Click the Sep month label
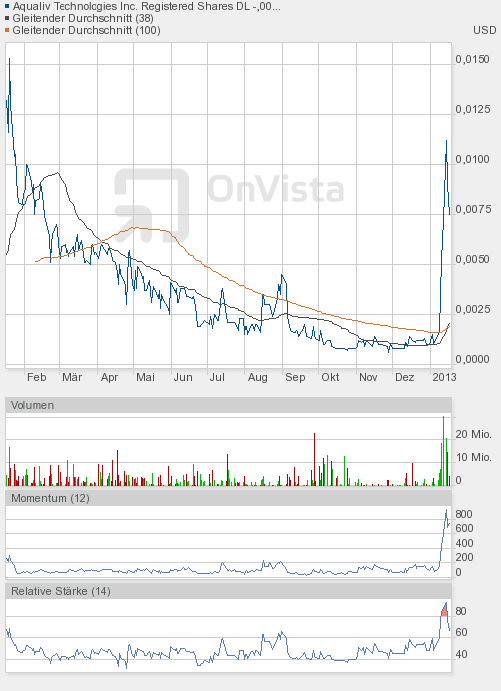 295,378
